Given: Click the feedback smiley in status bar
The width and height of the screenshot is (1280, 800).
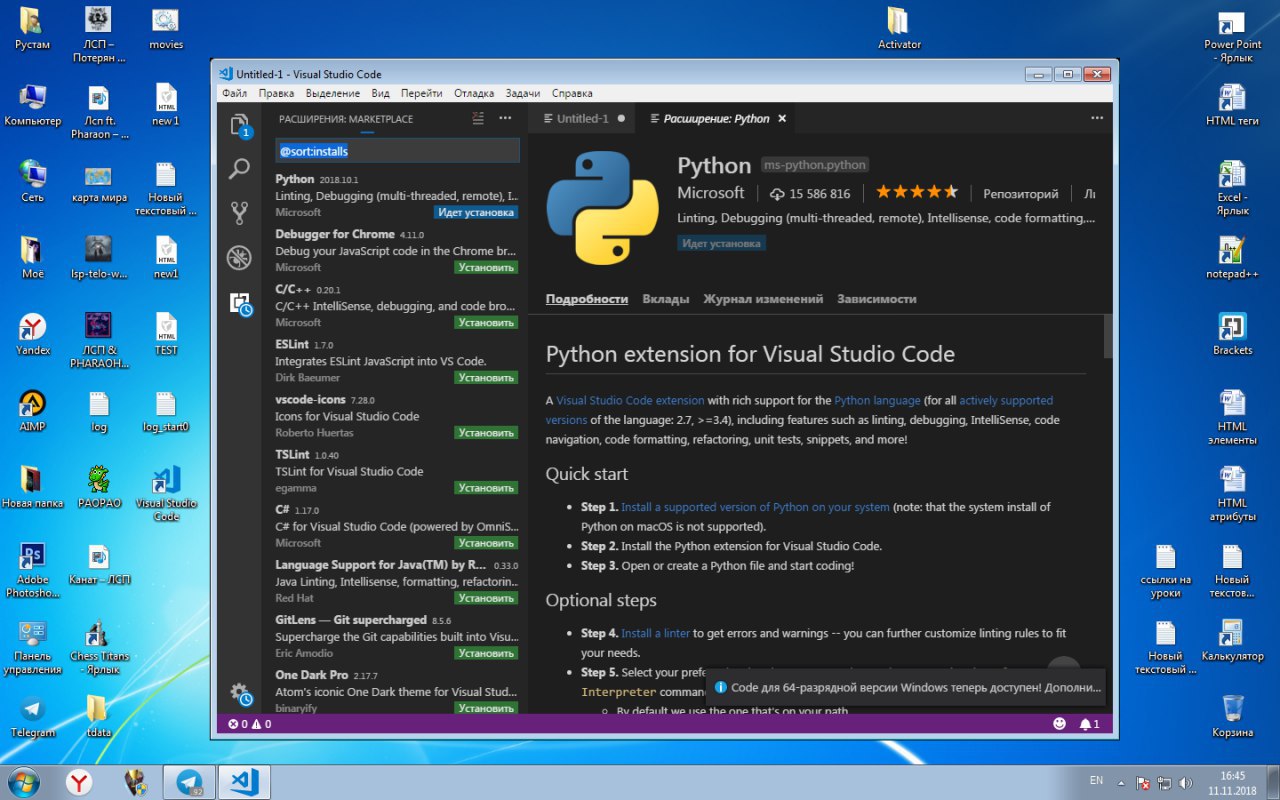Looking at the screenshot, I should point(1060,724).
